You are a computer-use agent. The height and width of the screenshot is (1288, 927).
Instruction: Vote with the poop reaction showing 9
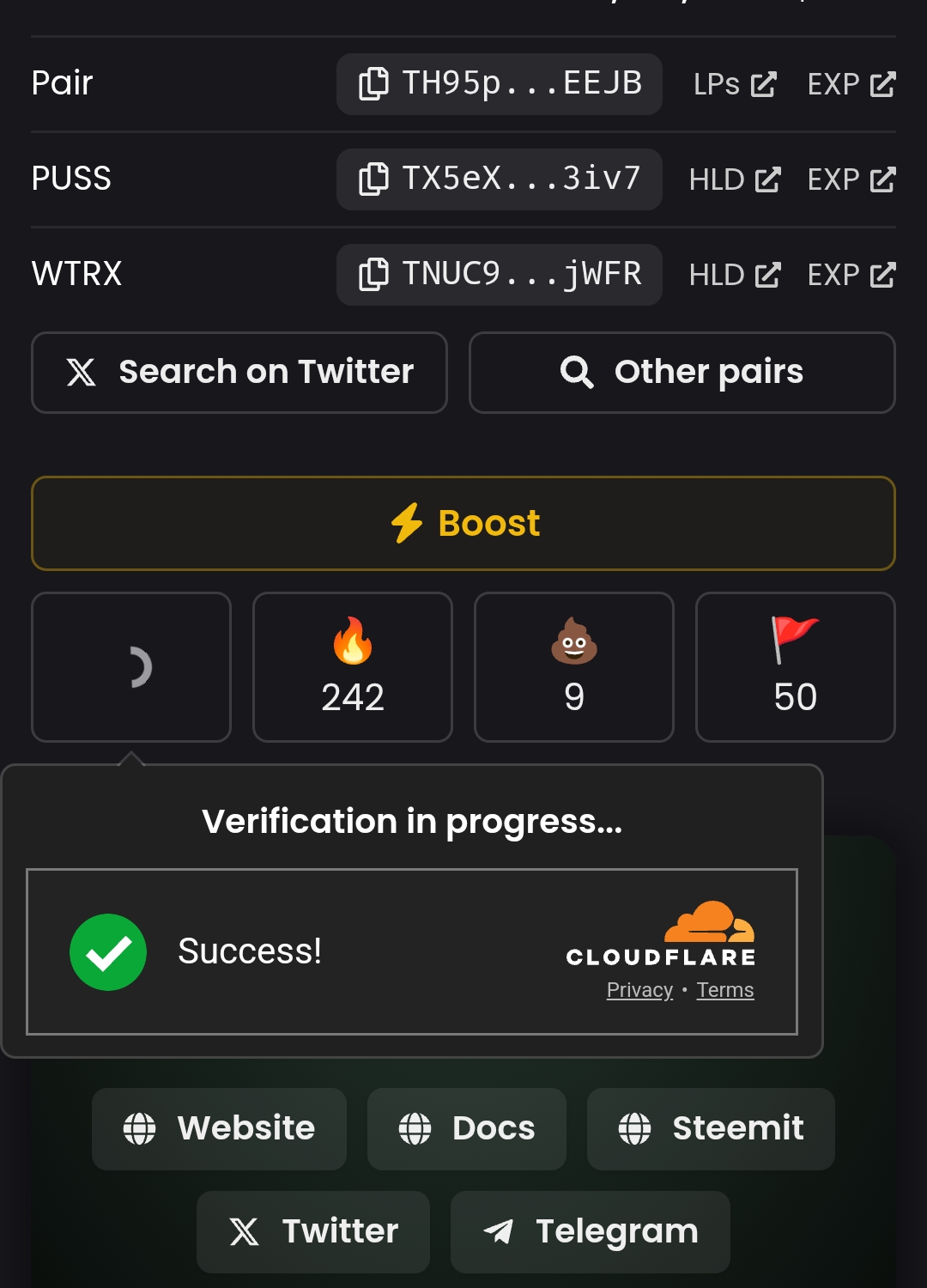pyautogui.click(x=574, y=667)
